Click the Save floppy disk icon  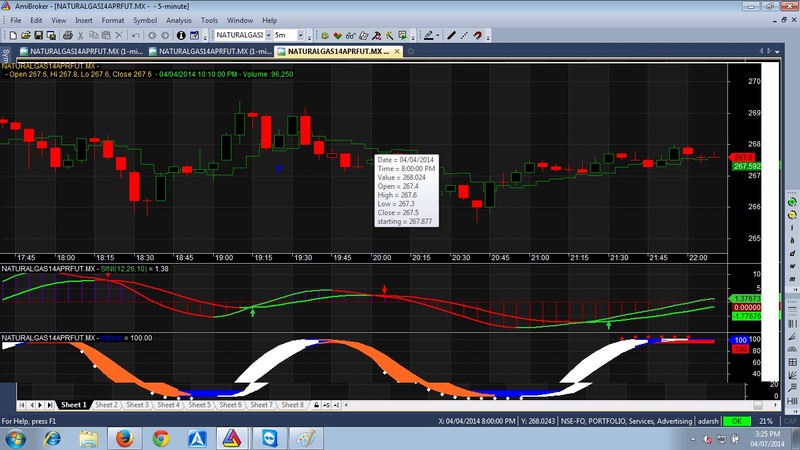tap(38, 35)
